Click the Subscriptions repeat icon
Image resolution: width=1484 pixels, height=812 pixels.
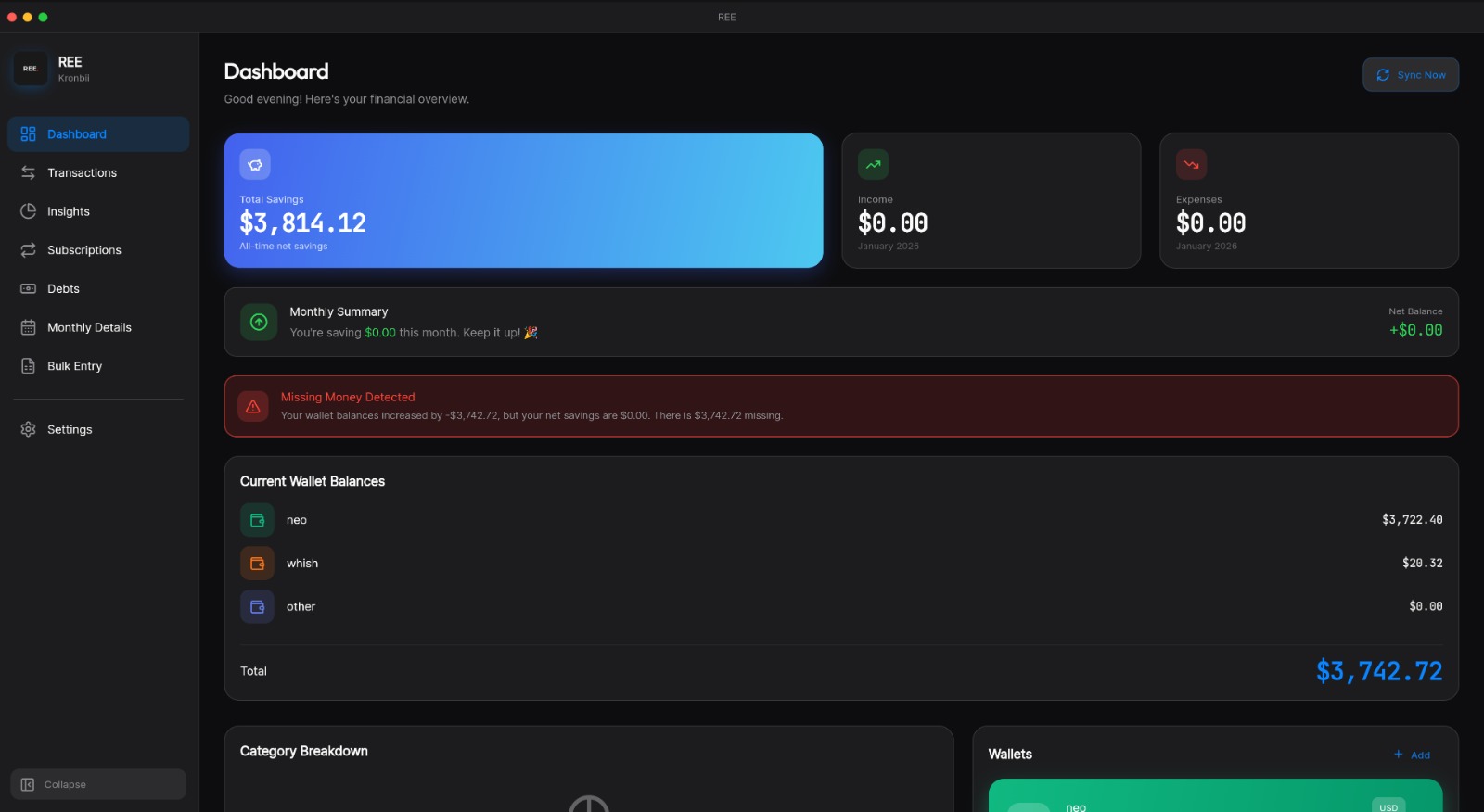(x=28, y=250)
